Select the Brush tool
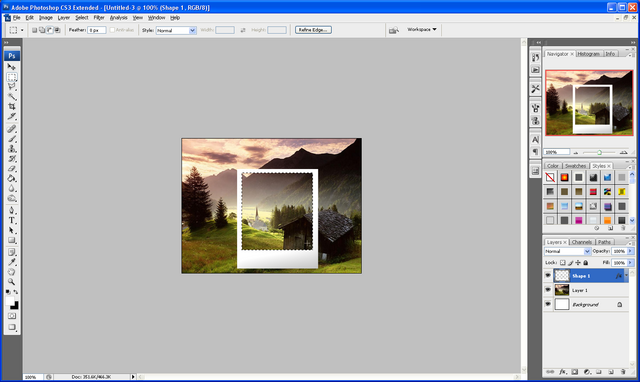Screen dimensions: 640x382 point(11,139)
